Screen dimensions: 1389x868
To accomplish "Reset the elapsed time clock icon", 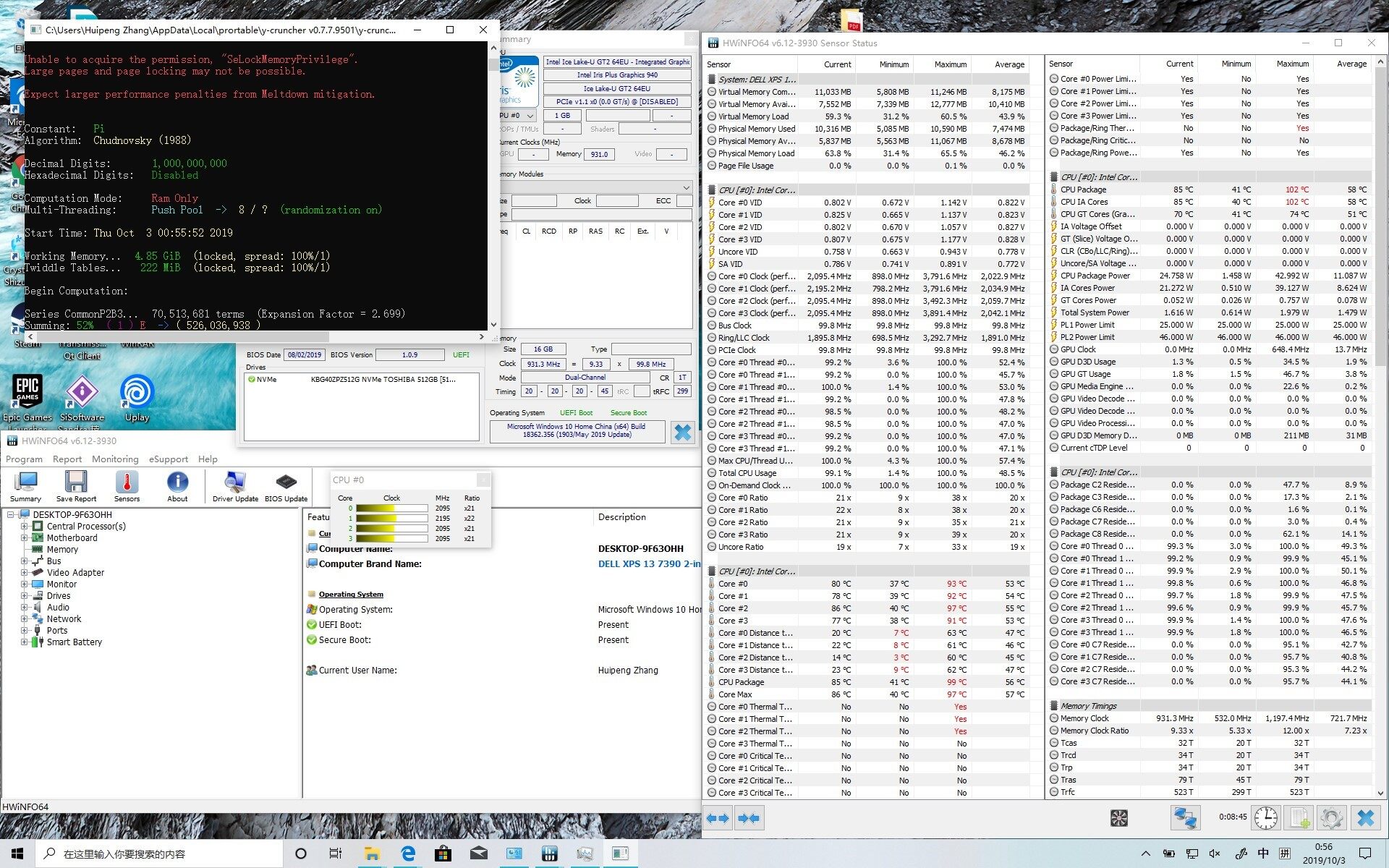I will pos(1265,818).
